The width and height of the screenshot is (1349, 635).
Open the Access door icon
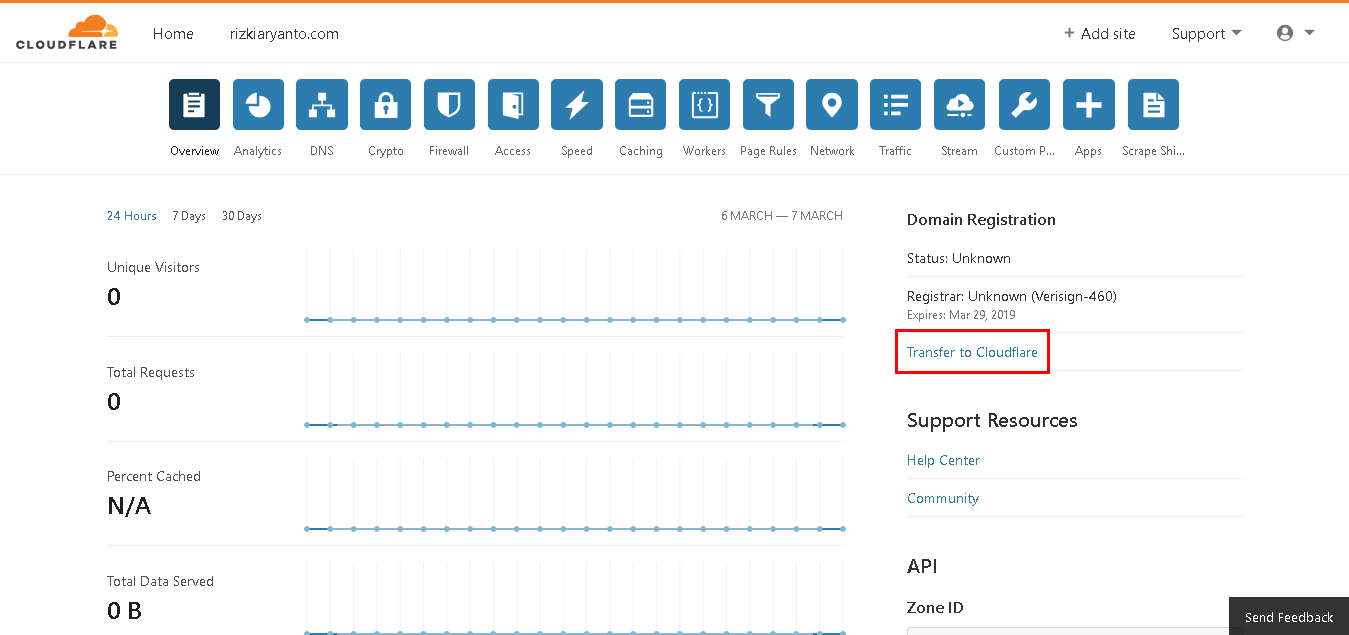[513, 105]
